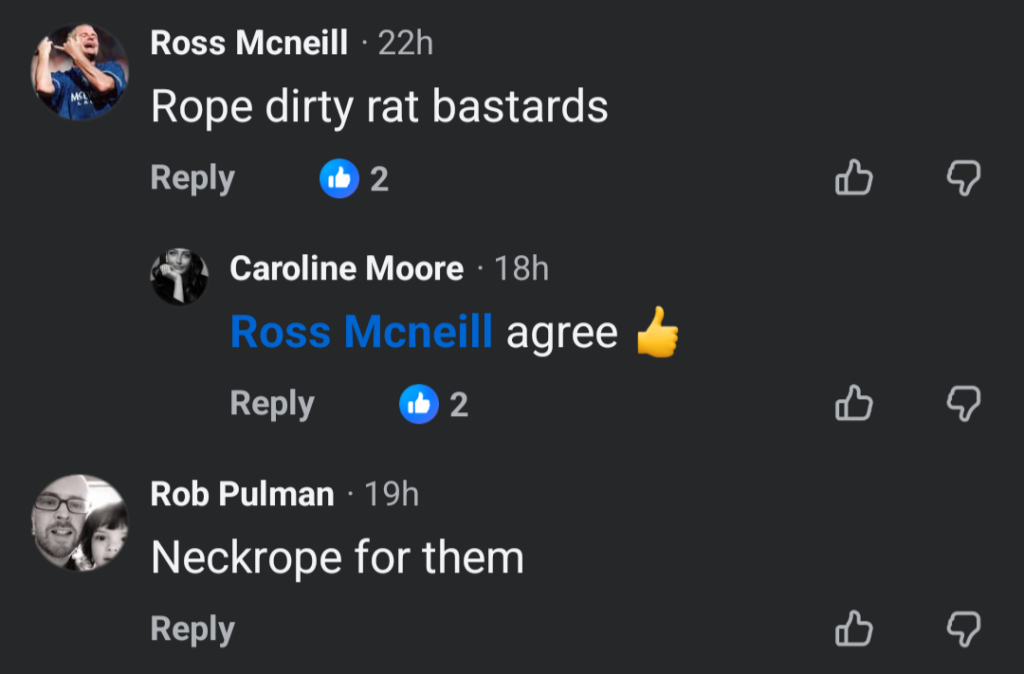Open Caroline Moore's profile picture

(180, 275)
